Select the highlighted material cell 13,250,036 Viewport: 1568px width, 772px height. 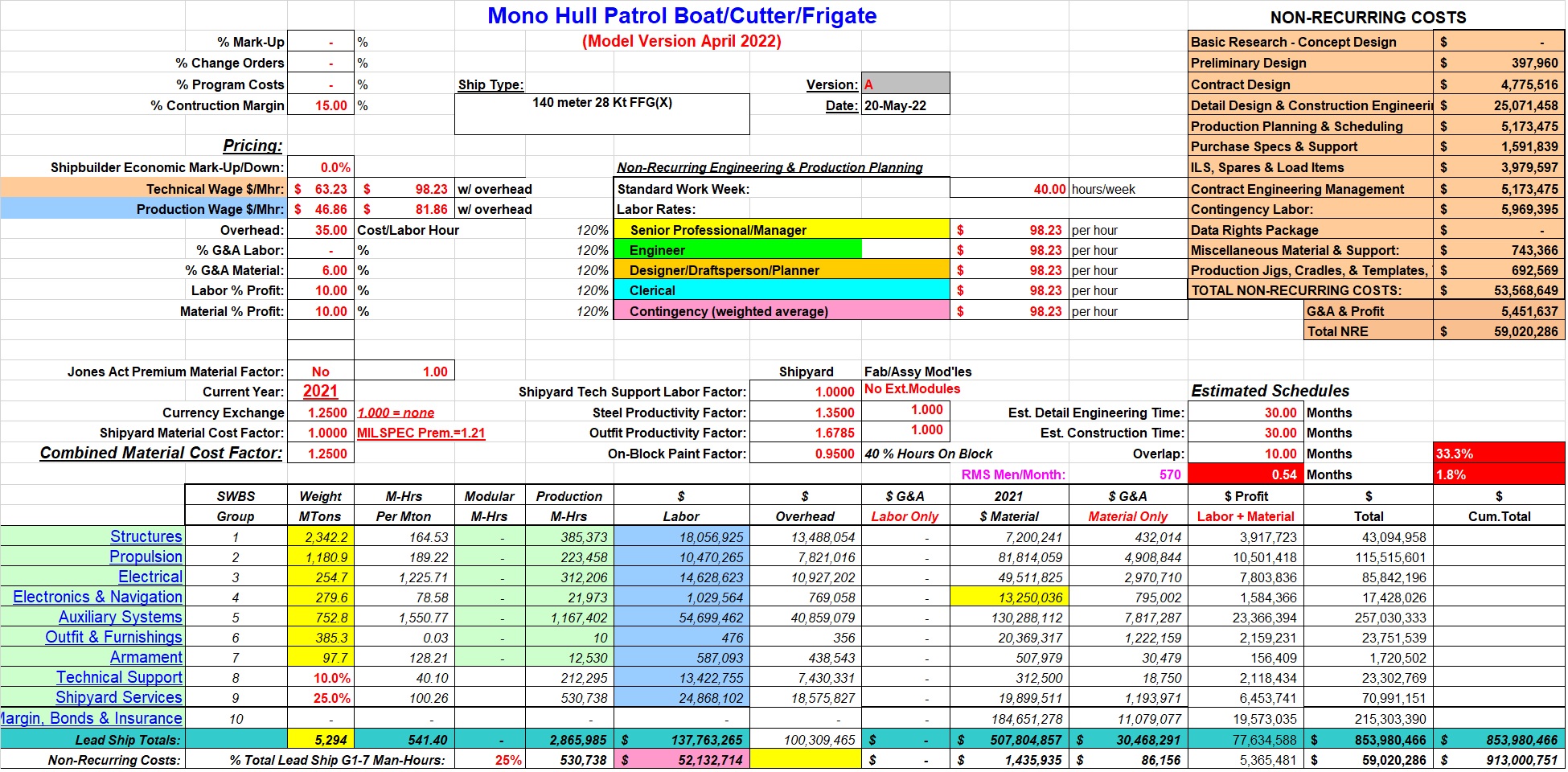tap(1009, 597)
